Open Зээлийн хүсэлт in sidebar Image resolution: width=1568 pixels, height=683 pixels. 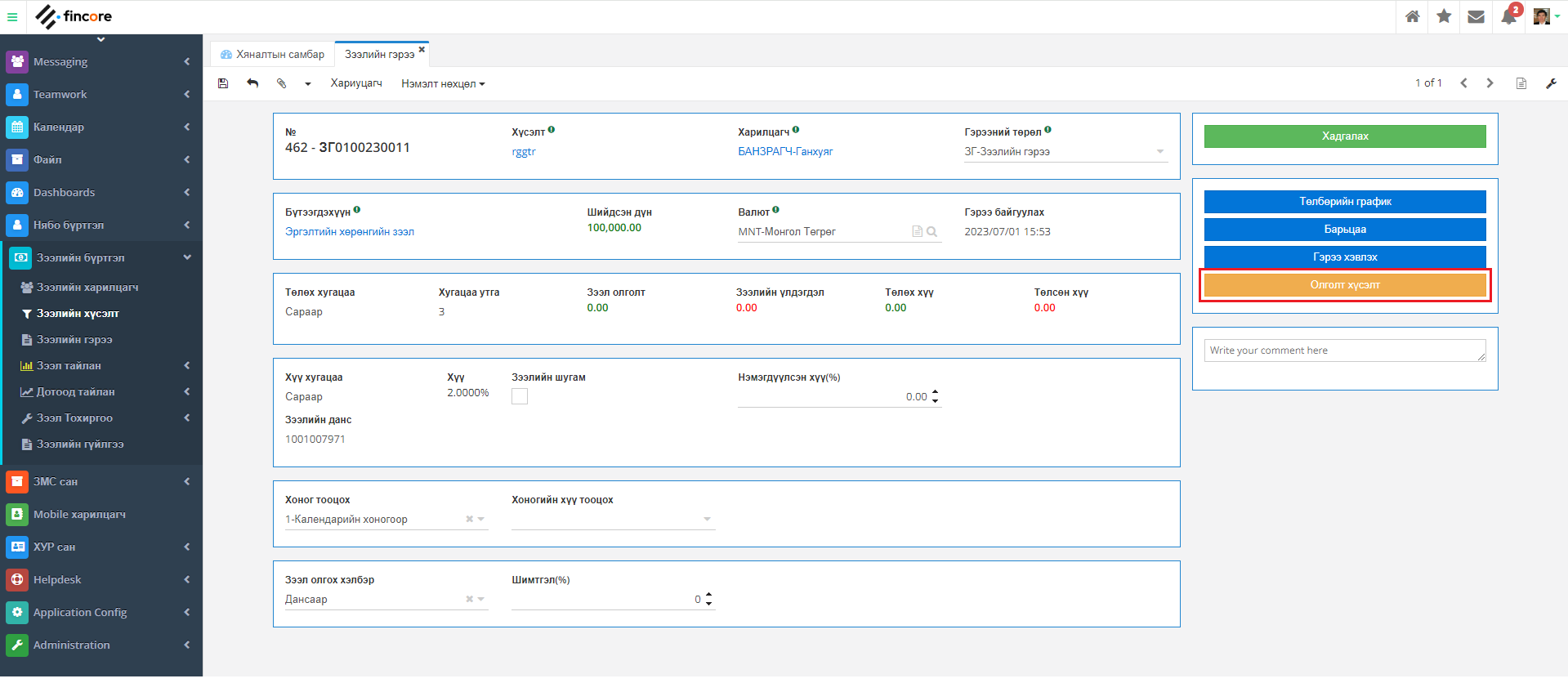pyautogui.click(x=78, y=314)
